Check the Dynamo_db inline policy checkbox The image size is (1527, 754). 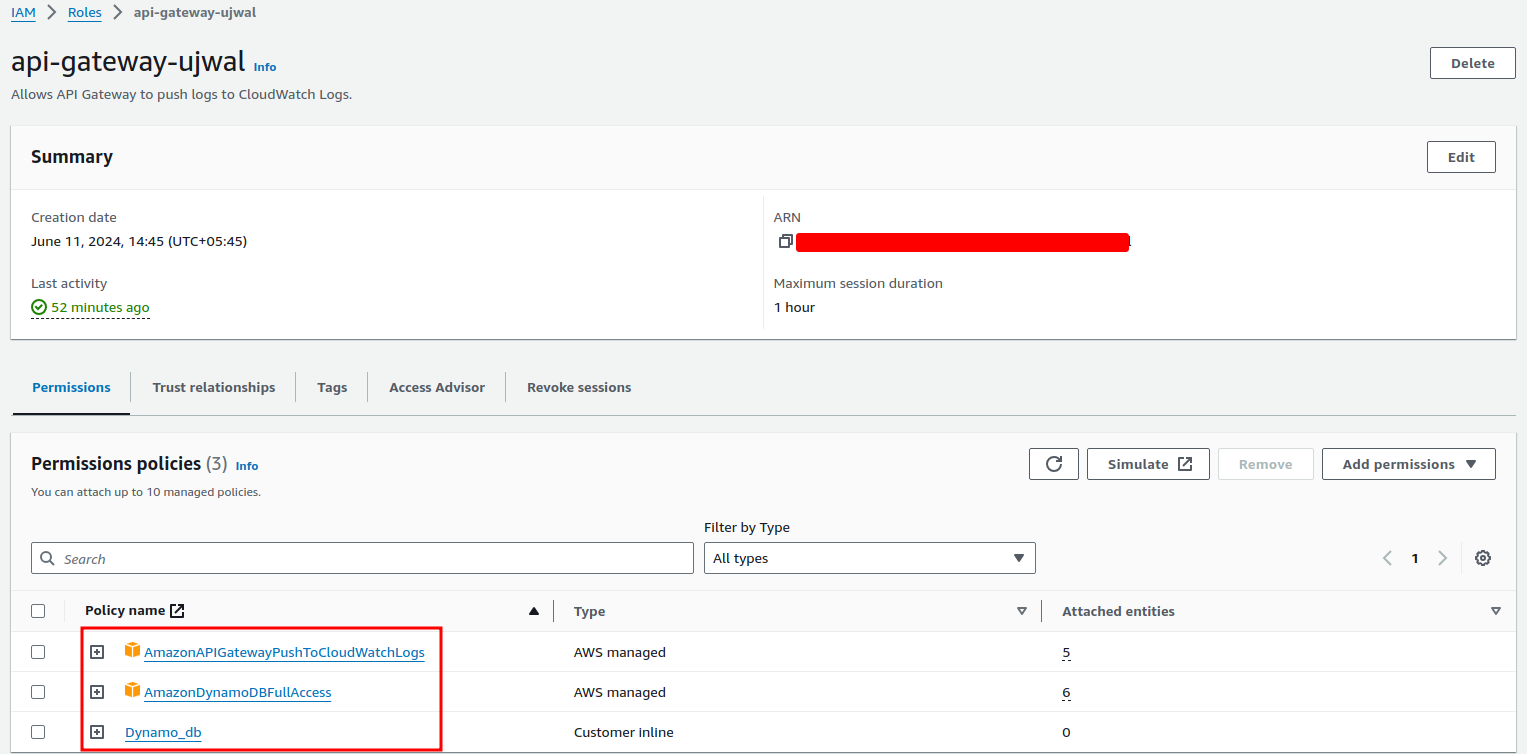[38, 732]
